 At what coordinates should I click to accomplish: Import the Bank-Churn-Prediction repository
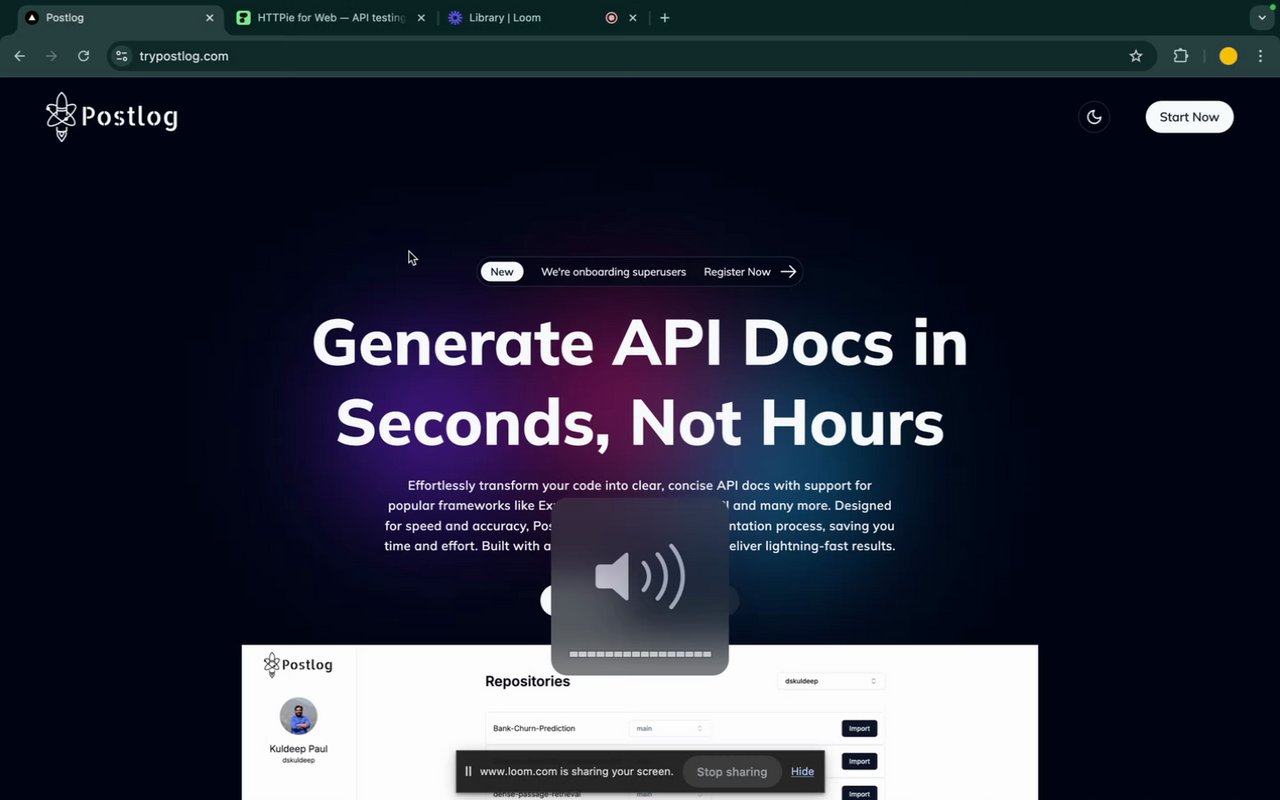click(859, 728)
